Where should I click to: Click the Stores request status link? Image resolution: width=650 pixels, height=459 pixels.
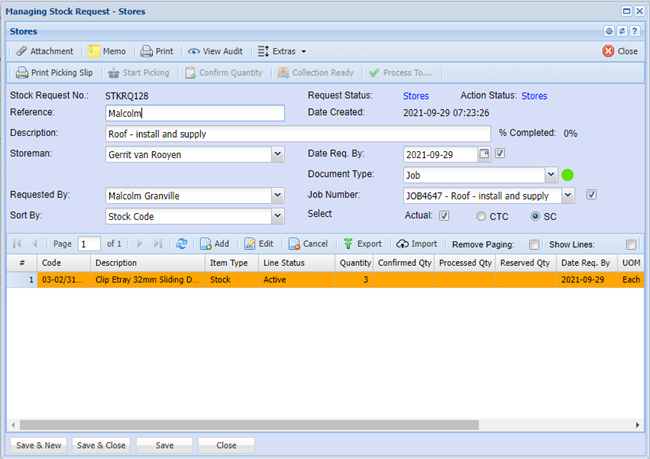416,96
